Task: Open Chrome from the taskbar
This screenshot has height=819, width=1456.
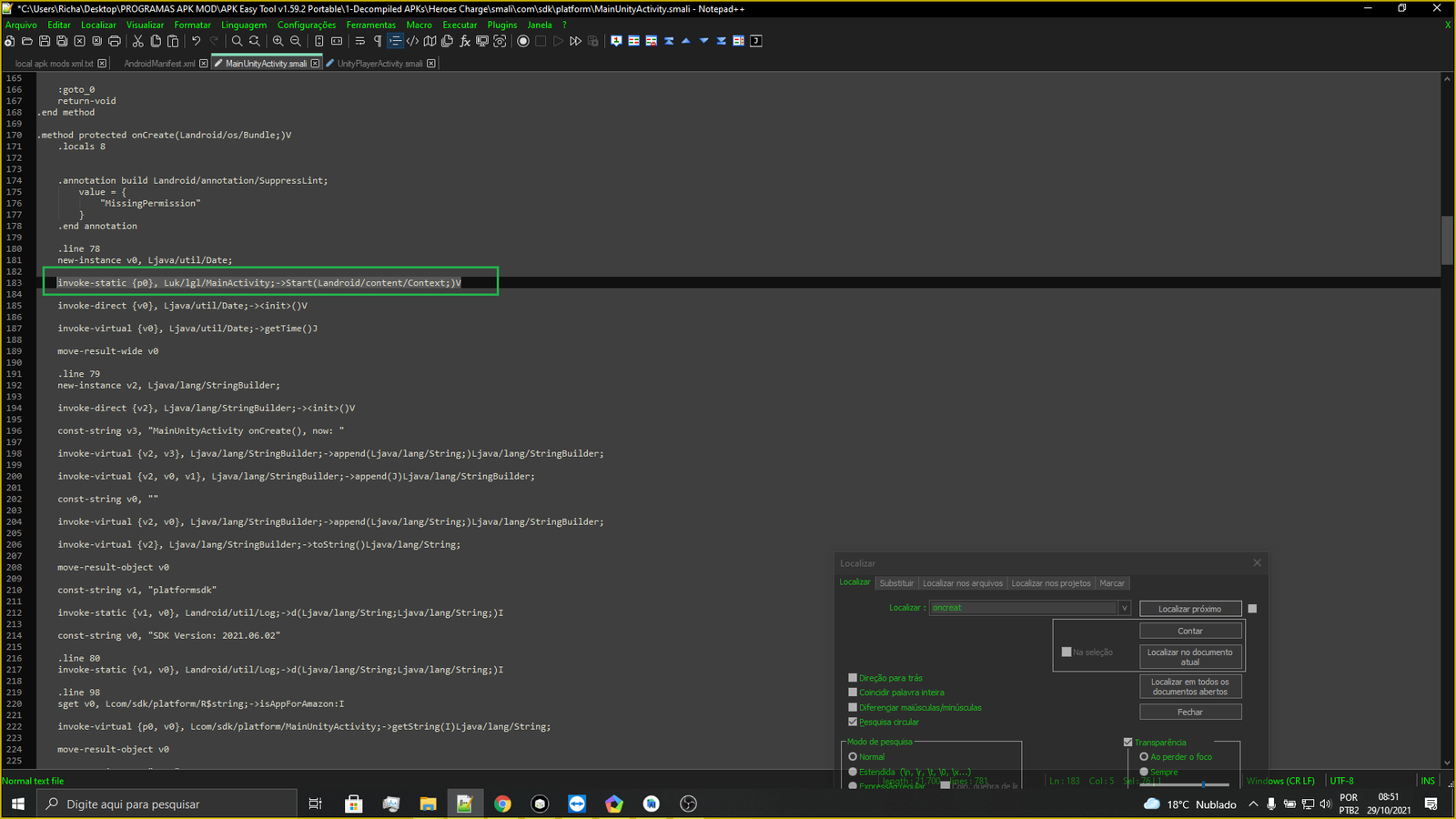Action: click(x=502, y=804)
